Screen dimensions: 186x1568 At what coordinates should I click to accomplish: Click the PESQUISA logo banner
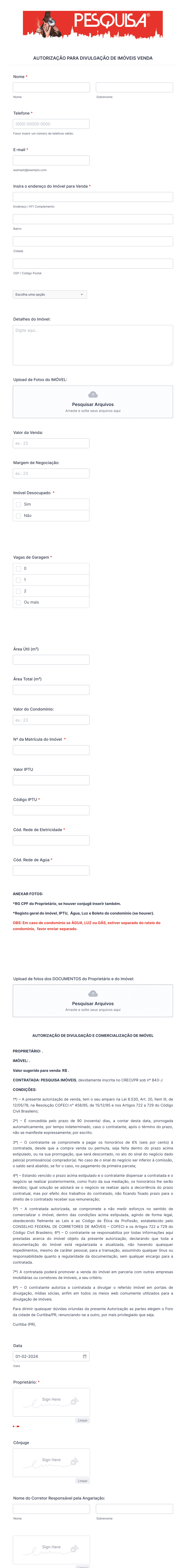(93, 24)
